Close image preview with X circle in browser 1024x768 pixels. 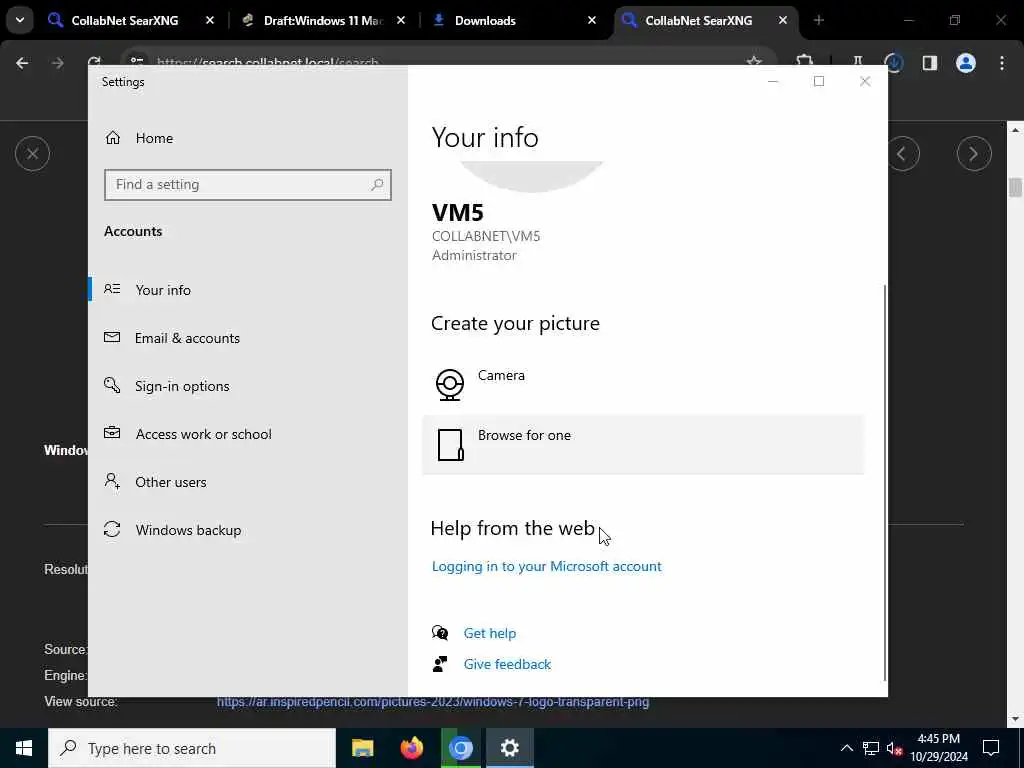click(33, 153)
